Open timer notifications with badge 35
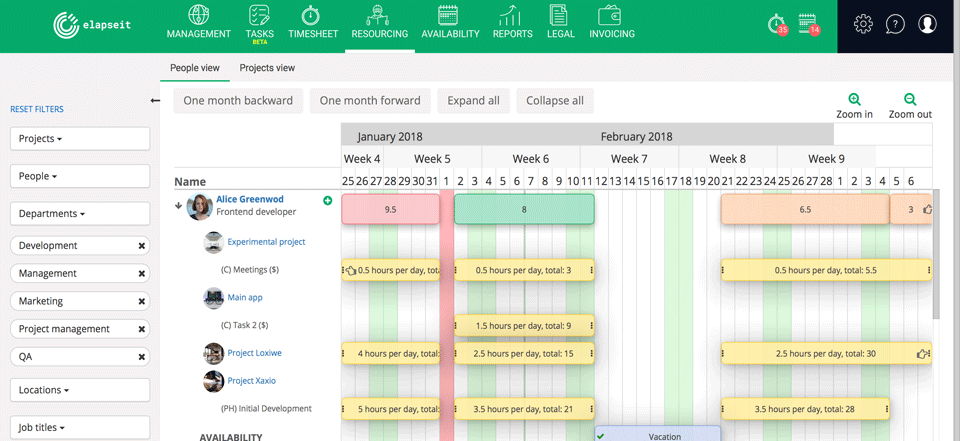The height and width of the screenshot is (441, 960). (778, 24)
